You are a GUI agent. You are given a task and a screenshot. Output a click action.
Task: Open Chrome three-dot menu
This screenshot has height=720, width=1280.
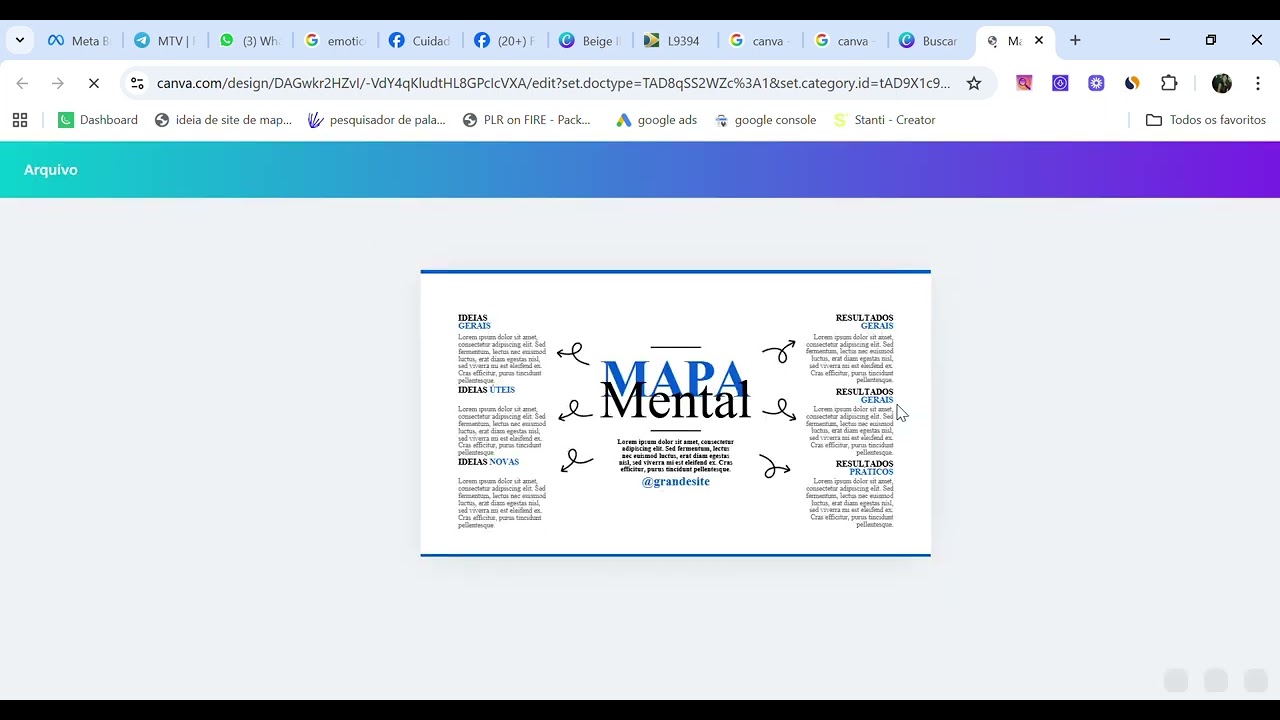pyautogui.click(x=1258, y=84)
